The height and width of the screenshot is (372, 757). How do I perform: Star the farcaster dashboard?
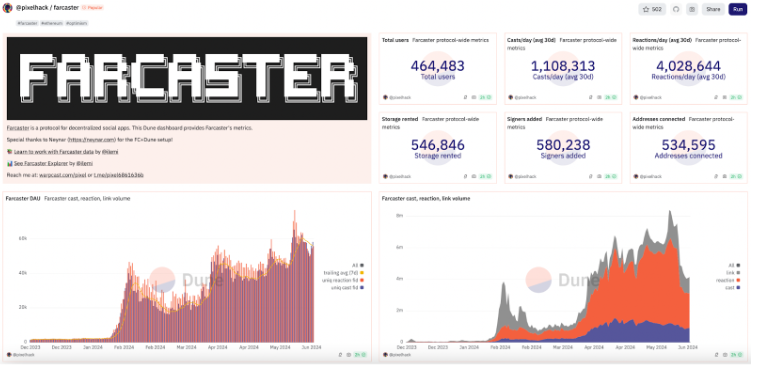(652, 9)
